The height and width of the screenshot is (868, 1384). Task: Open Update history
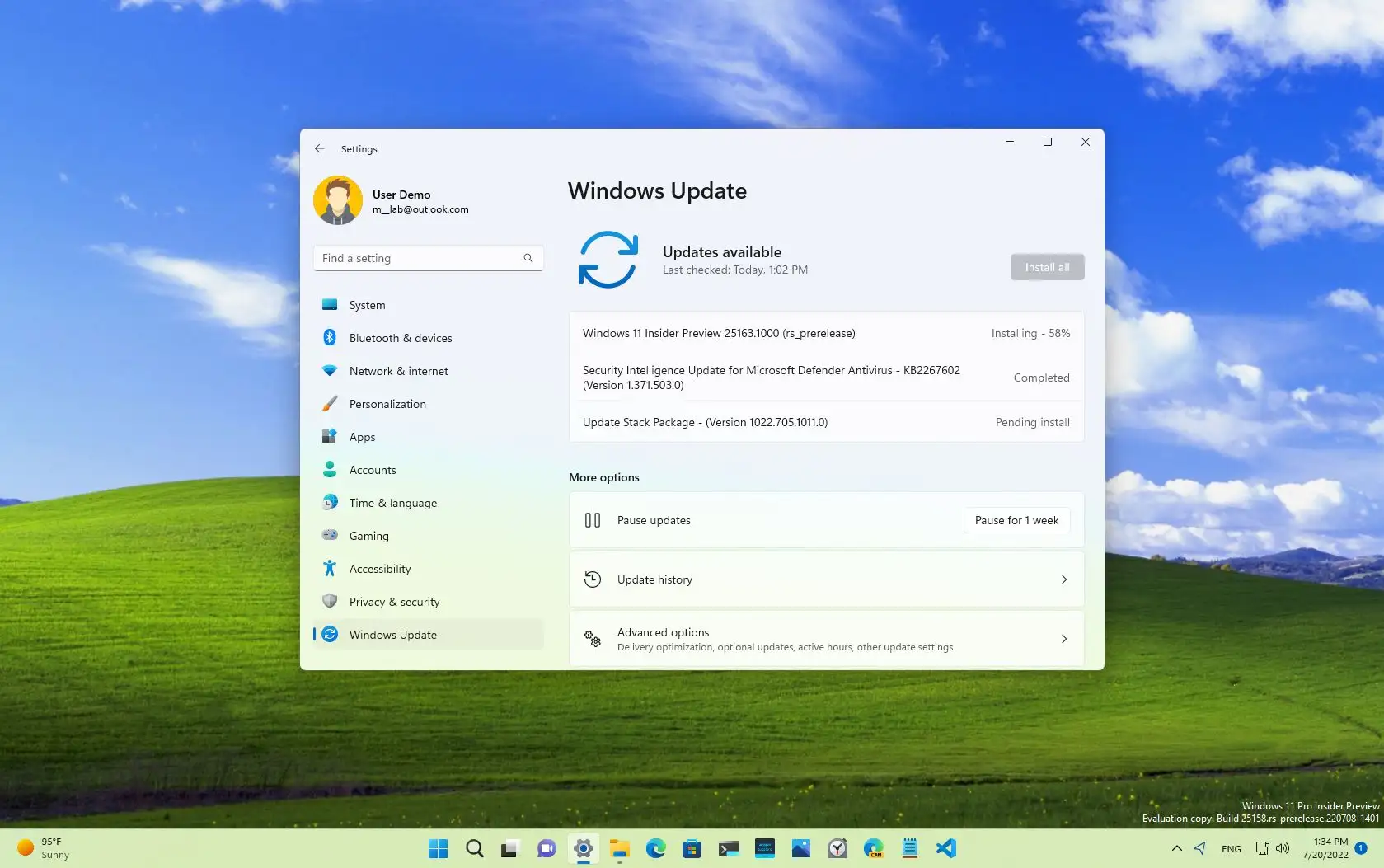[826, 579]
